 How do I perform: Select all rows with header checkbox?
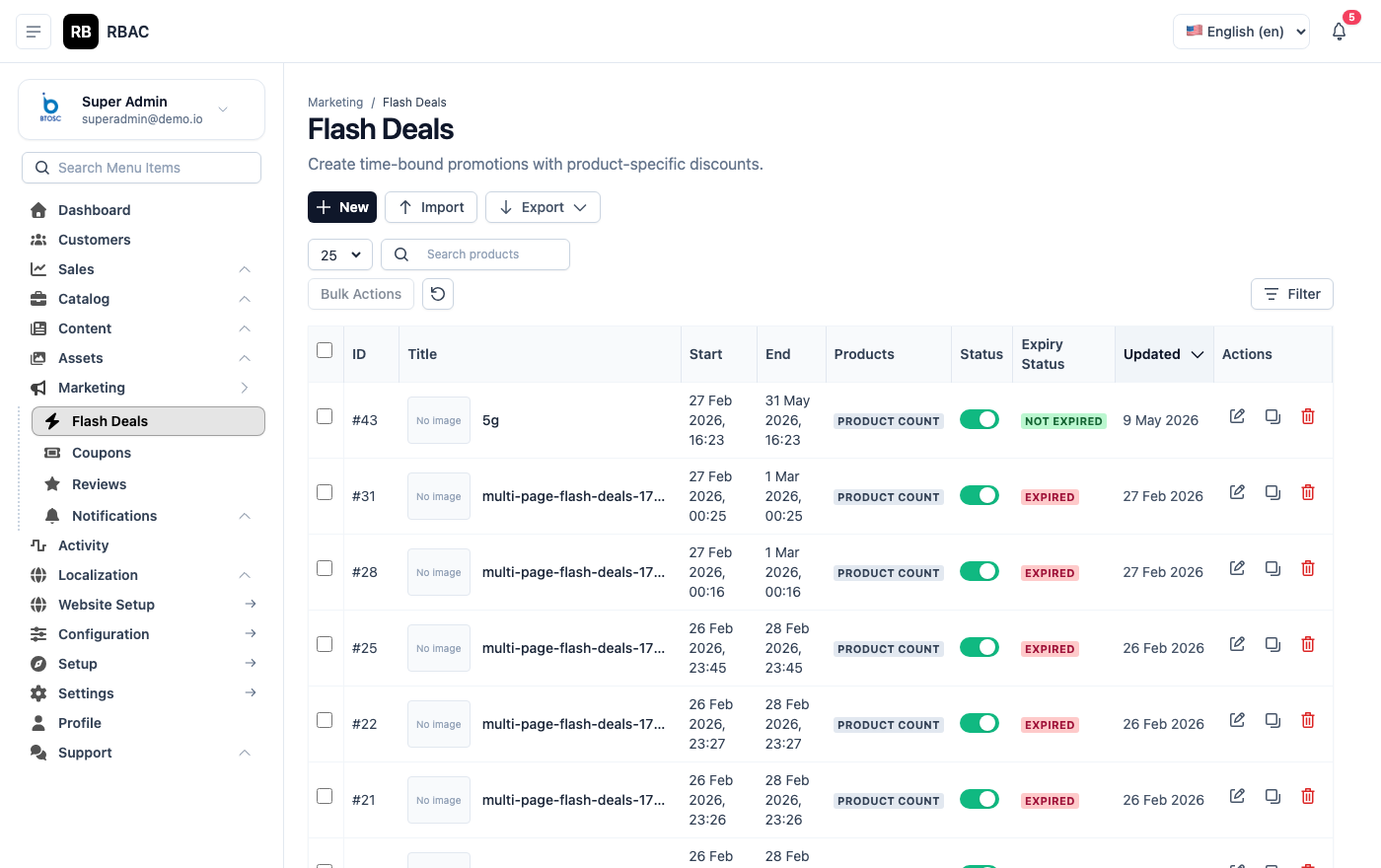[x=325, y=350]
